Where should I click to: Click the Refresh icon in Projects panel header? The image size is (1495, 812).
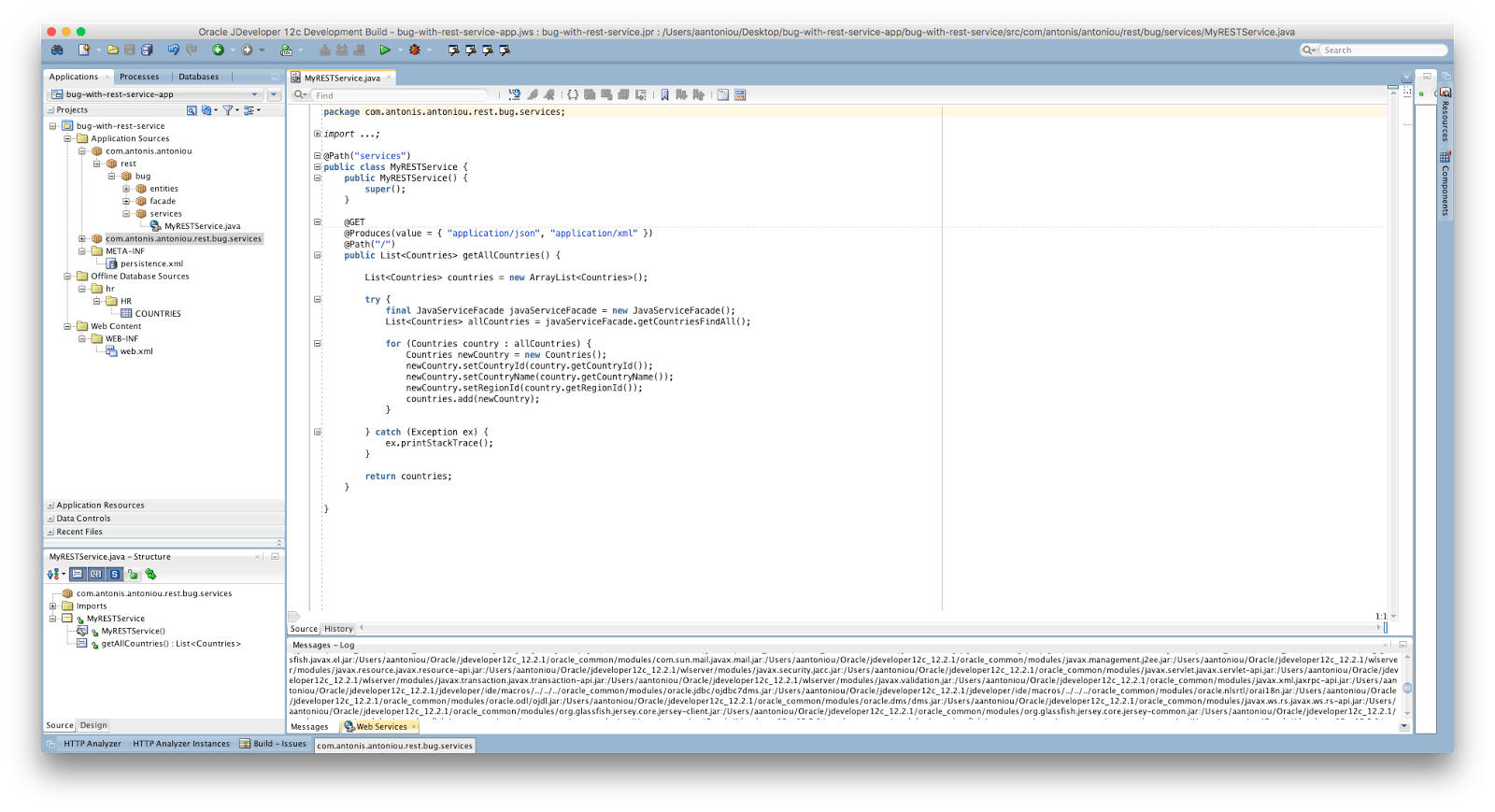[207, 110]
